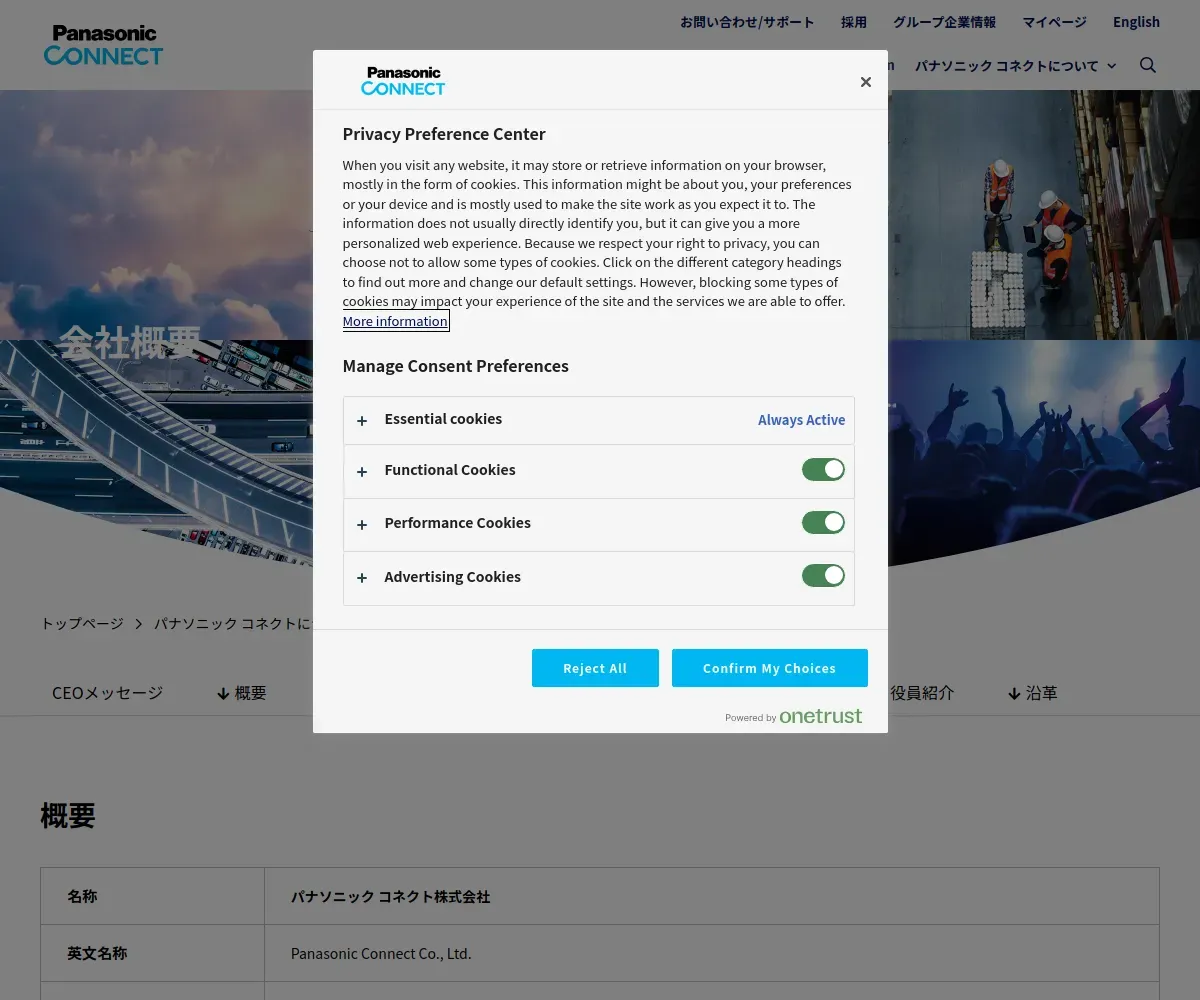Open パナソニック コネクトについて dropdown menu
Image resolution: width=1200 pixels, height=1000 pixels.
tap(1015, 66)
